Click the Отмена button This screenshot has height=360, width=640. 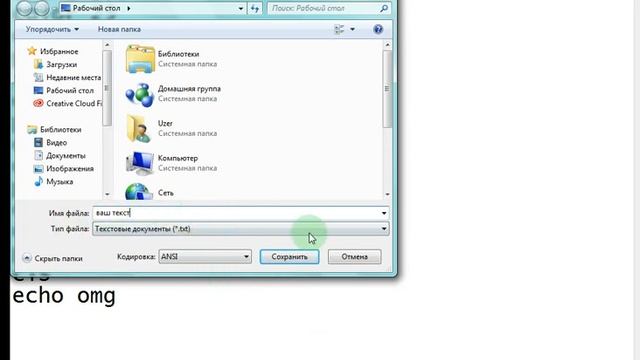coord(354,257)
